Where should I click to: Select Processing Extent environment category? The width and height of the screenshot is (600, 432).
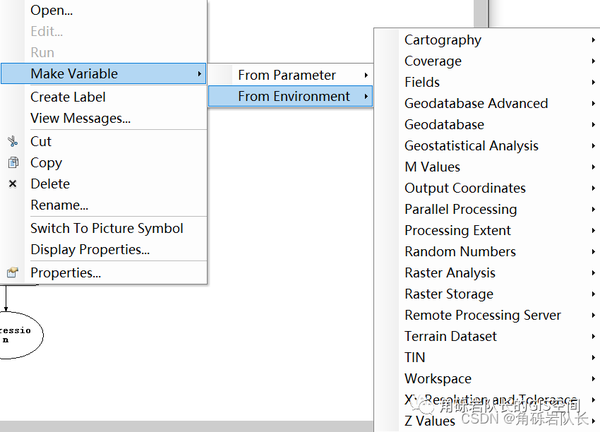[458, 231]
